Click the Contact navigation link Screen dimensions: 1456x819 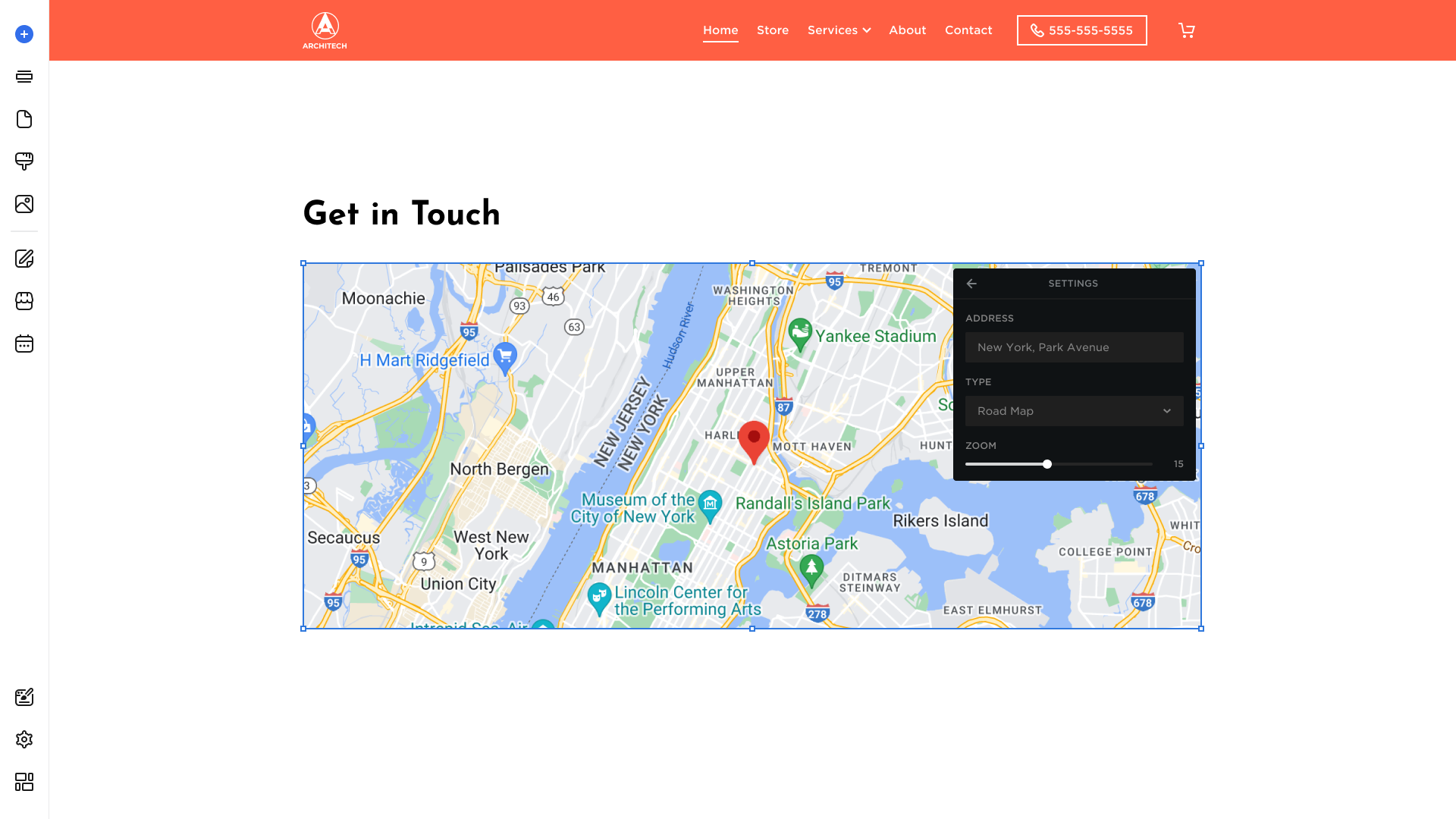[968, 30]
